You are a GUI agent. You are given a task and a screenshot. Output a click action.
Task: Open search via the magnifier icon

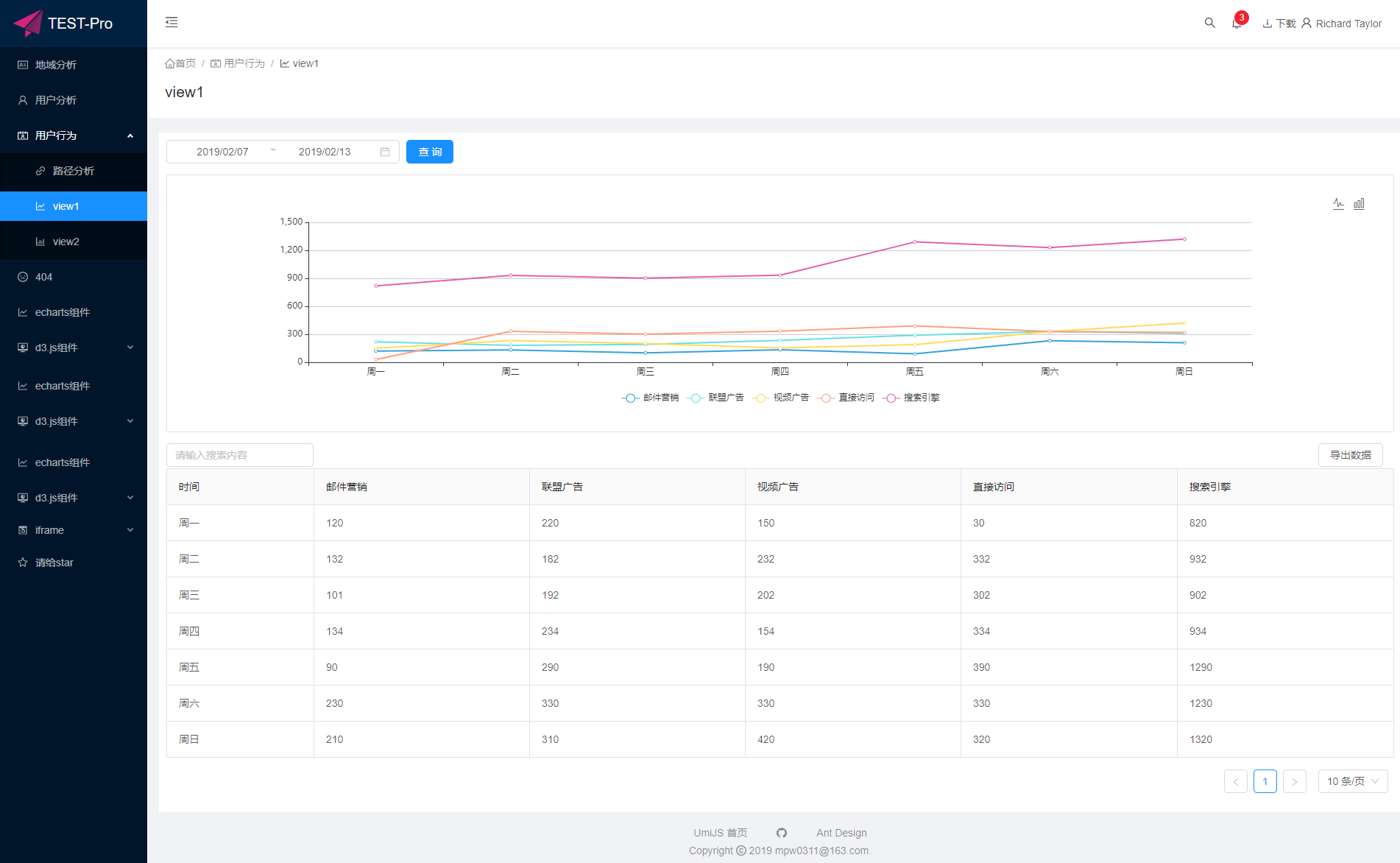1209,23
